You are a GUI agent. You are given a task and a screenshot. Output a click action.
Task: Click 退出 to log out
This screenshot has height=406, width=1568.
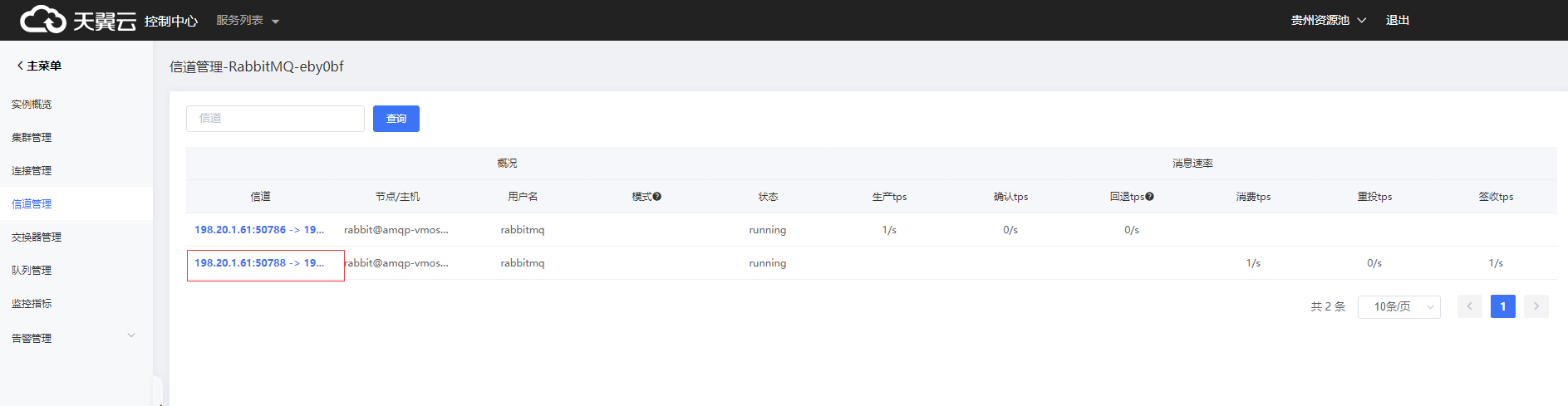pyautogui.click(x=1397, y=20)
